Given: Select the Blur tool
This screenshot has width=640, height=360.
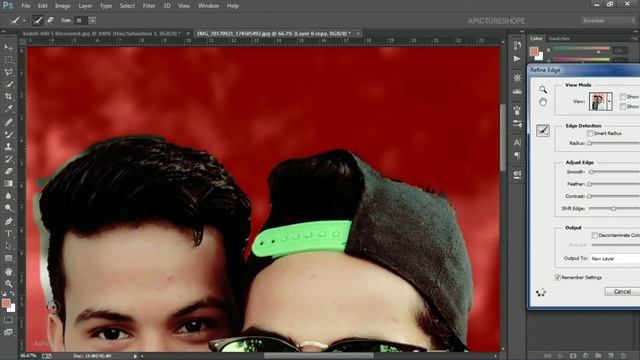Looking at the screenshot, I should [8, 196].
